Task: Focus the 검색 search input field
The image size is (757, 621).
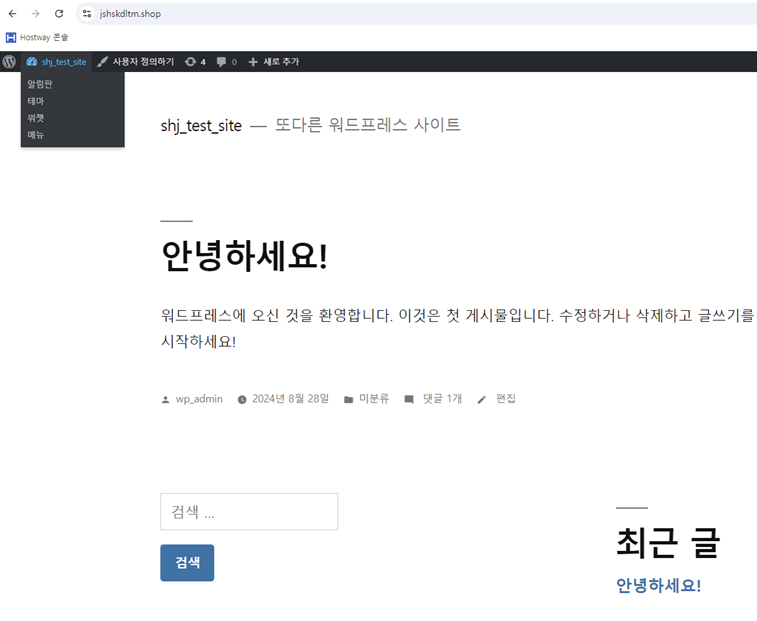Action: coord(249,512)
